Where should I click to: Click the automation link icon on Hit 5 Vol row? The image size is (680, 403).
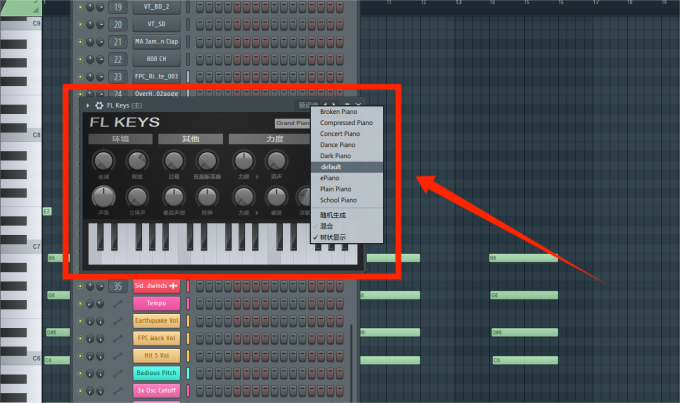coord(118,356)
